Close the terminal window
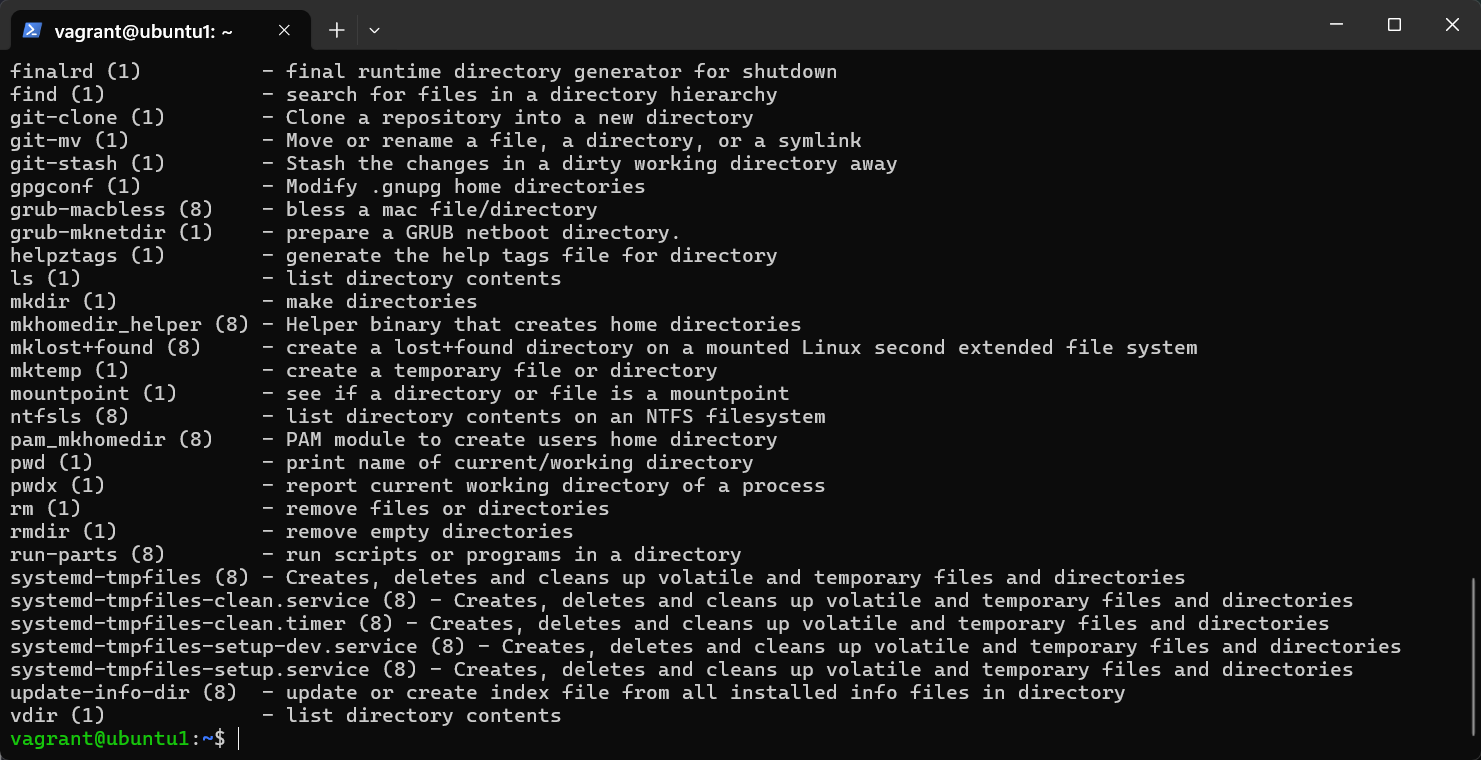 (x=1452, y=25)
